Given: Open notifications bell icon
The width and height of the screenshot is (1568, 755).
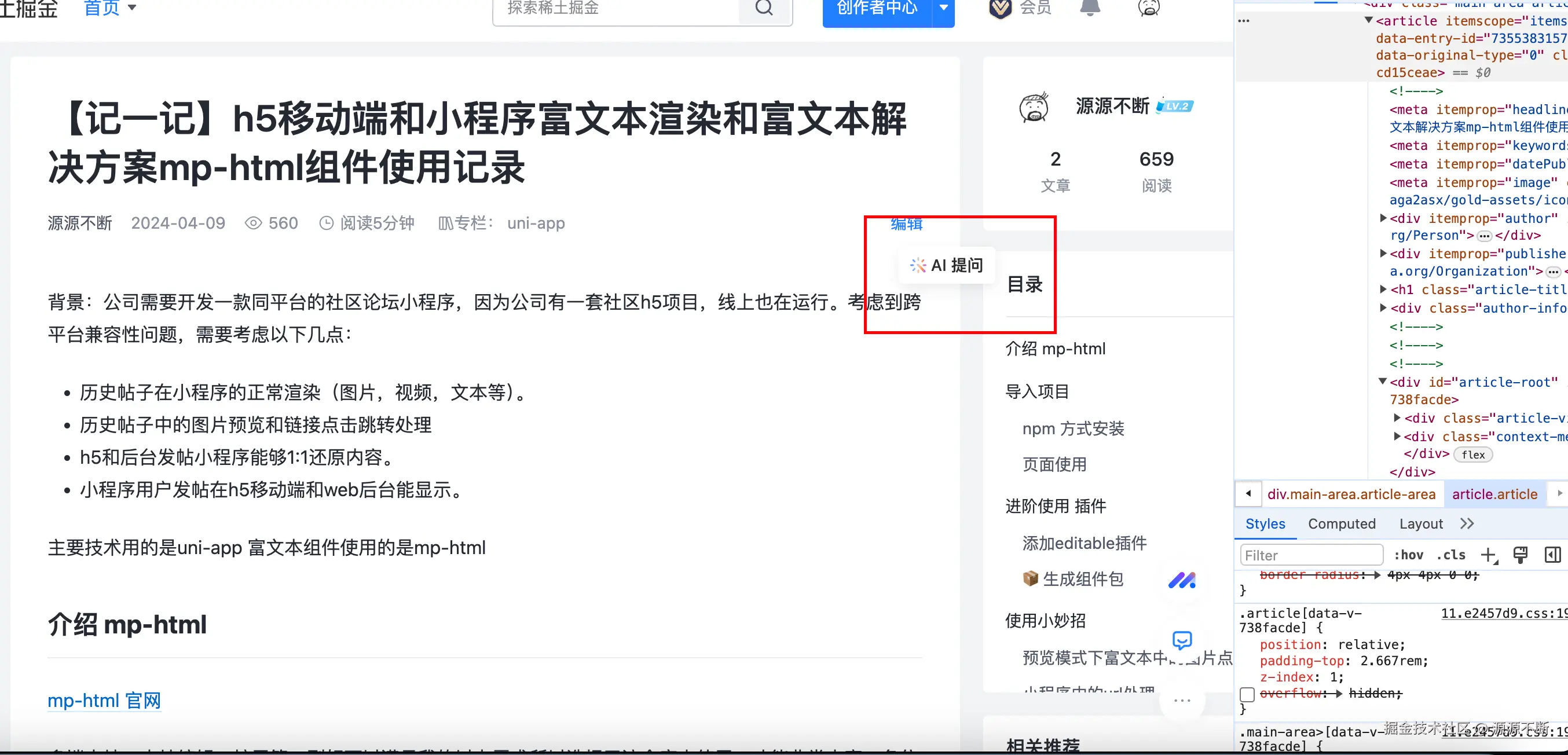Looking at the screenshot, I should 1090,9.
